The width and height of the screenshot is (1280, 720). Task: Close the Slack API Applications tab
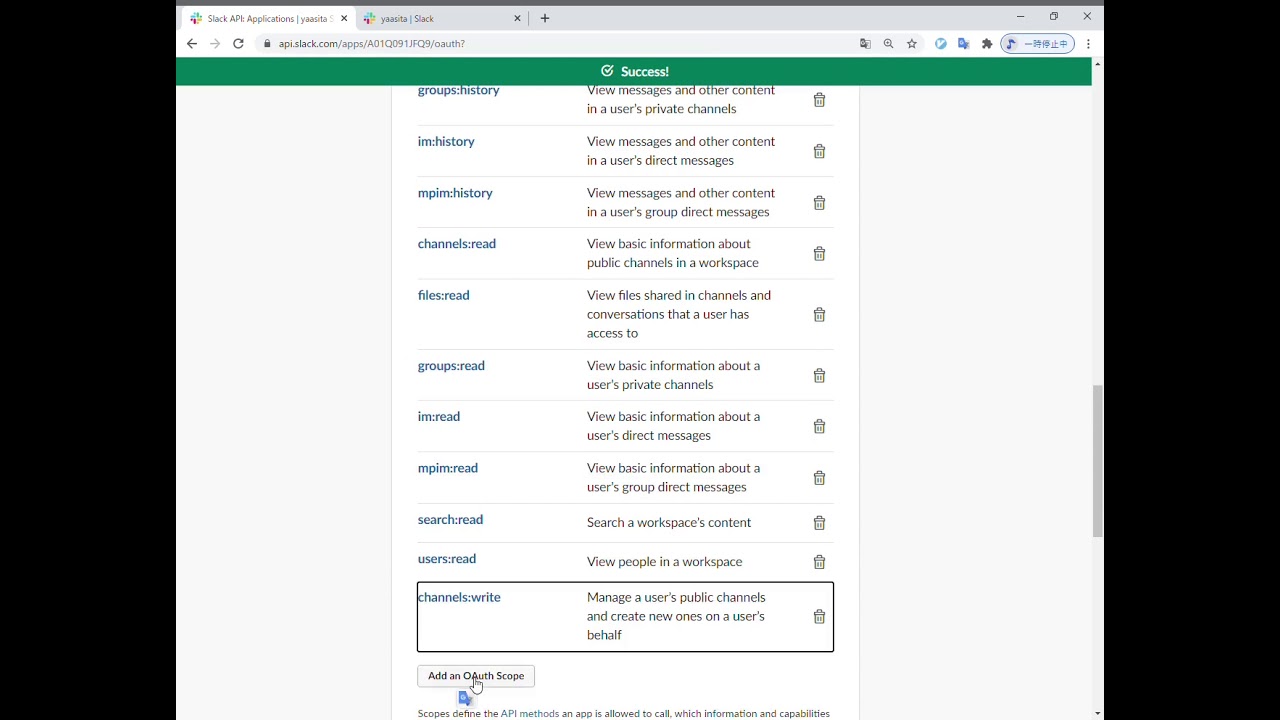point(344,18)
